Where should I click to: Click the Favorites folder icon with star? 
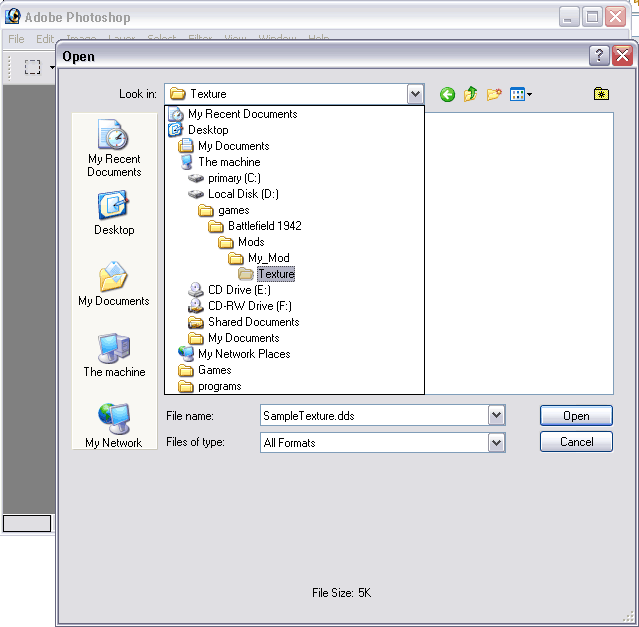point(601,94)
